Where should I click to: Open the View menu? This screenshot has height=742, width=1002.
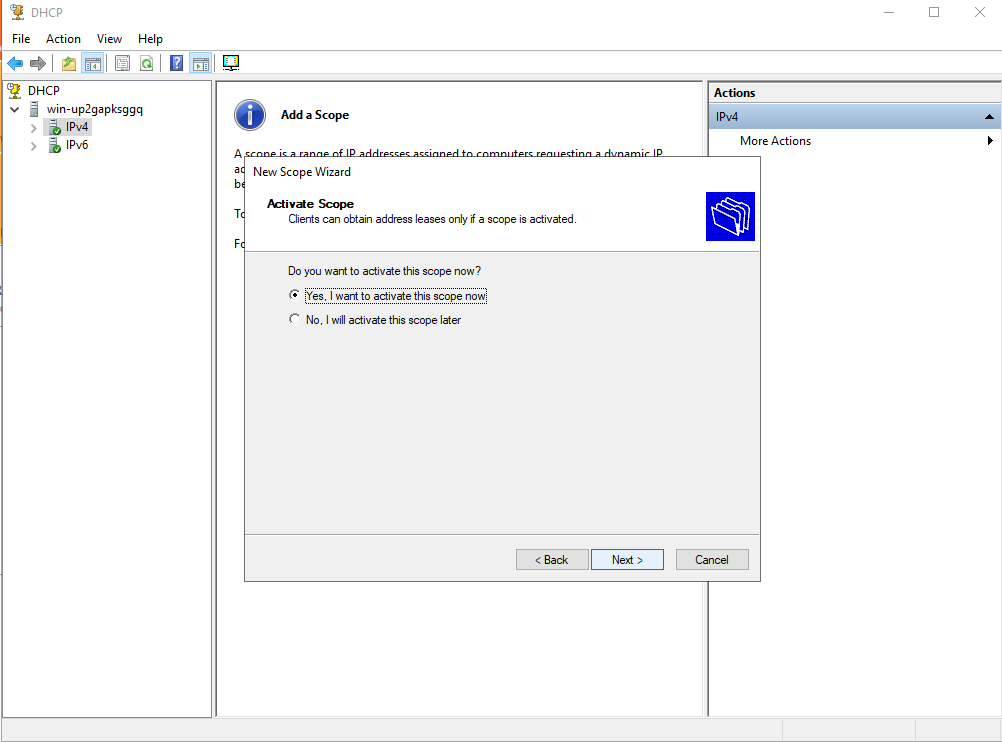(x=109, y=38)
